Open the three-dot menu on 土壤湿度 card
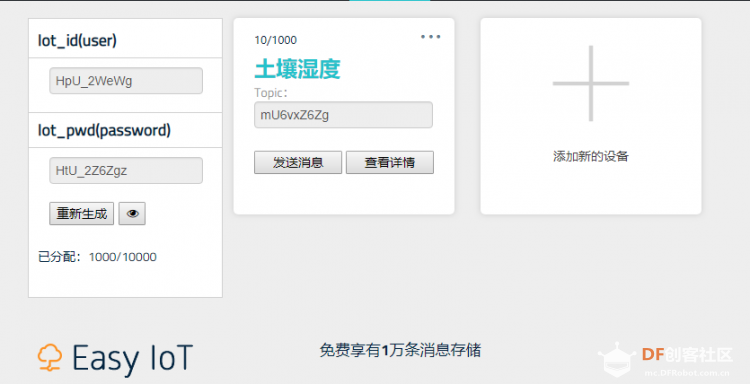Viewport: 750px width, 384px height. coord(430,37)
